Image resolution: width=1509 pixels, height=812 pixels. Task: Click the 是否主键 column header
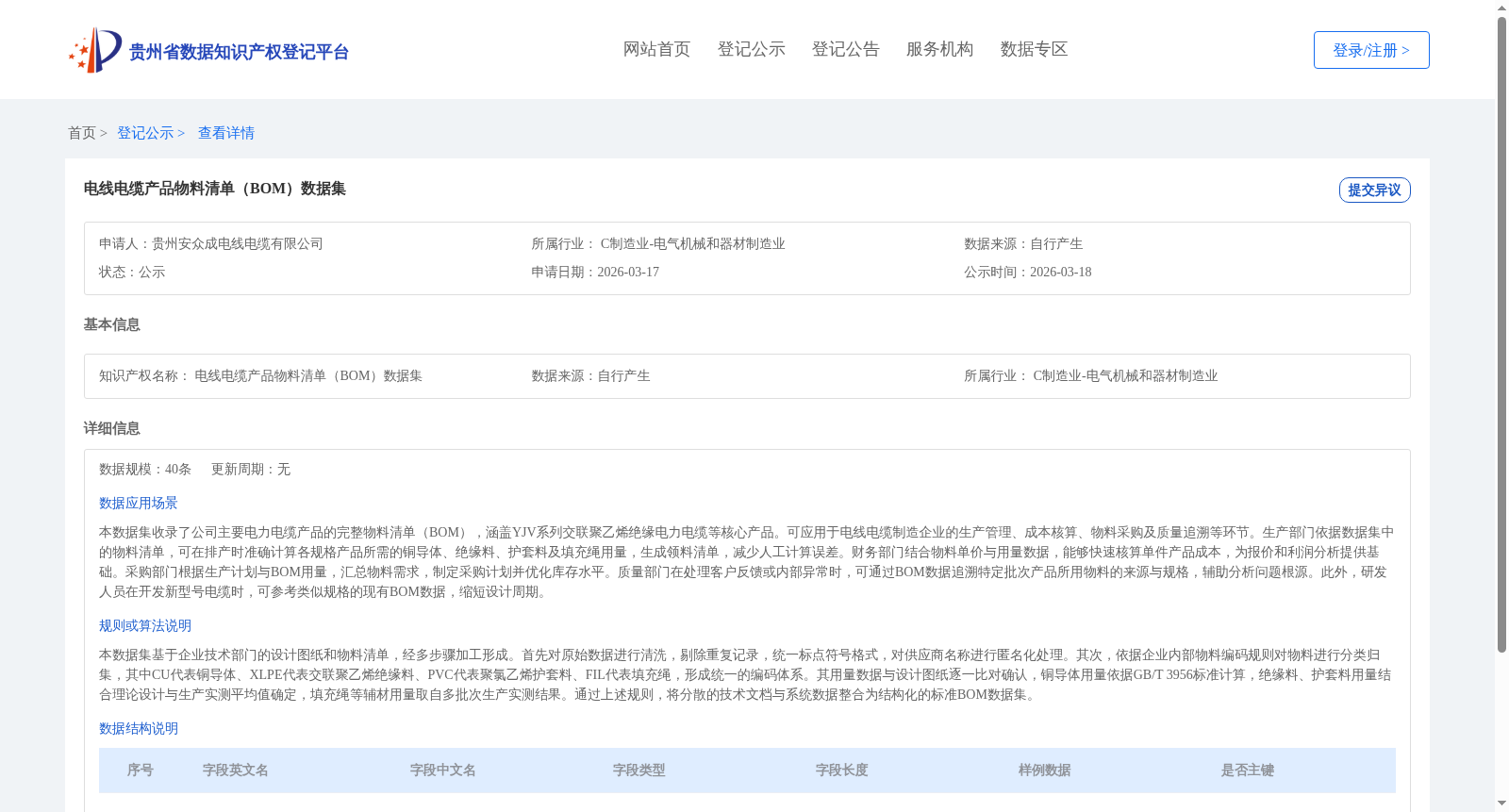(1248, 771)
